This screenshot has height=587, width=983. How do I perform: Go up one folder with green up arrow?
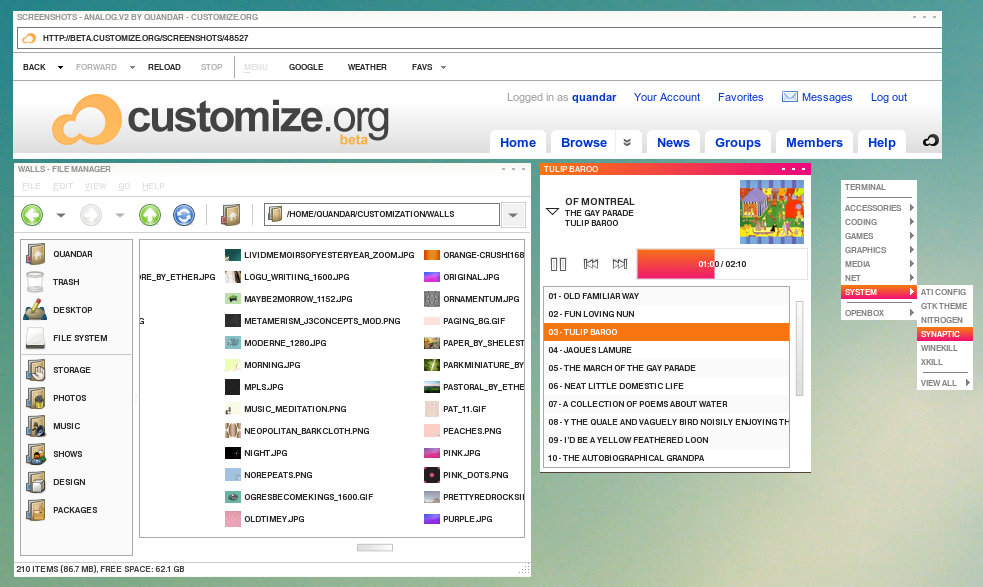150,215
